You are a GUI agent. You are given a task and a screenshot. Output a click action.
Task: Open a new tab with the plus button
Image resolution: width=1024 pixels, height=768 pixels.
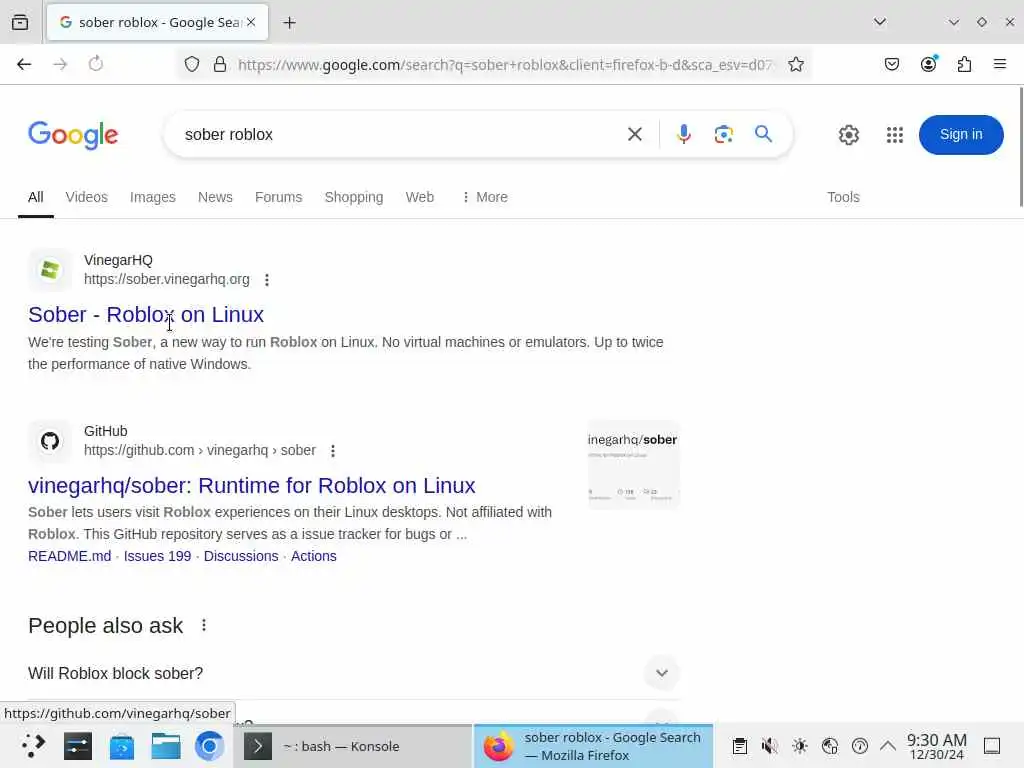[289, 22]
